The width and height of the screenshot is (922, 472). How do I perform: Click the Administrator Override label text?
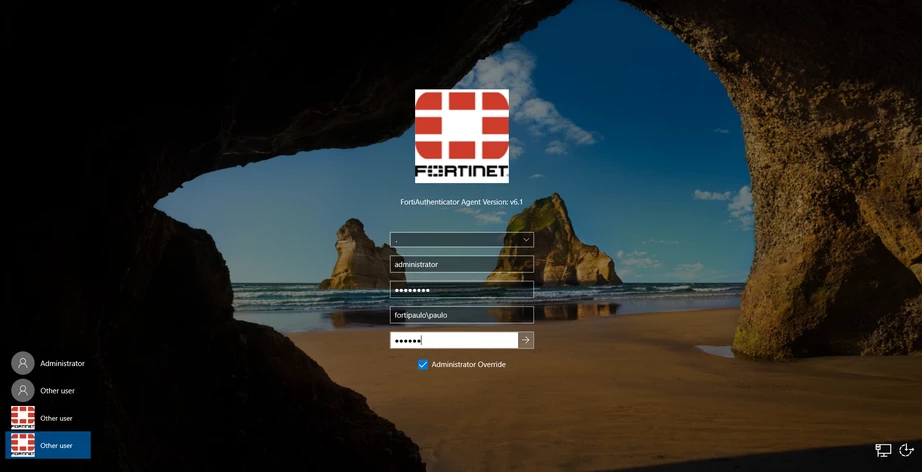[x=469, y=364]
